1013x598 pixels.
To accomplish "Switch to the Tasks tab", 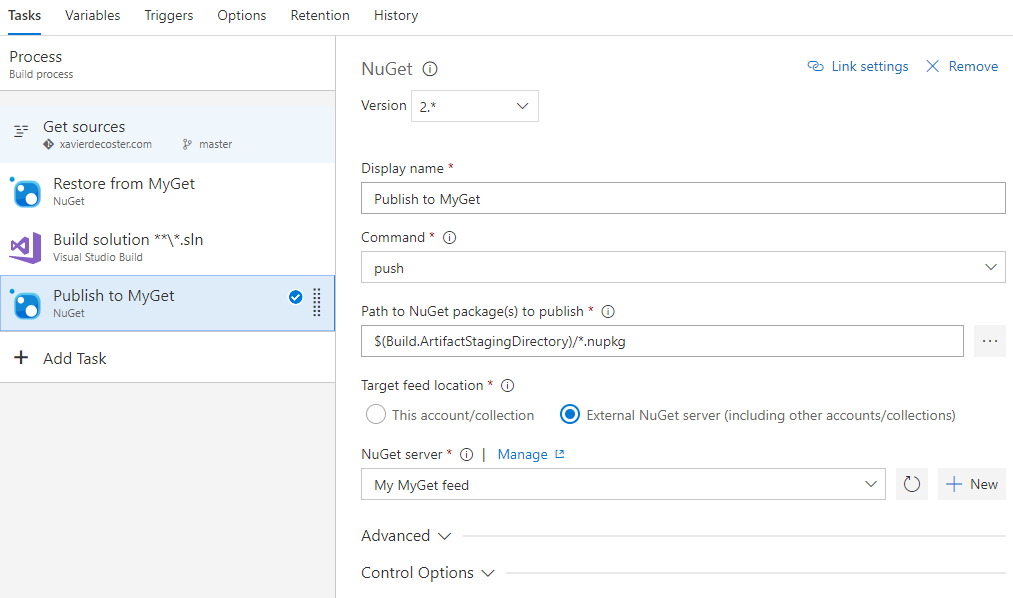I will pos(25,15).
